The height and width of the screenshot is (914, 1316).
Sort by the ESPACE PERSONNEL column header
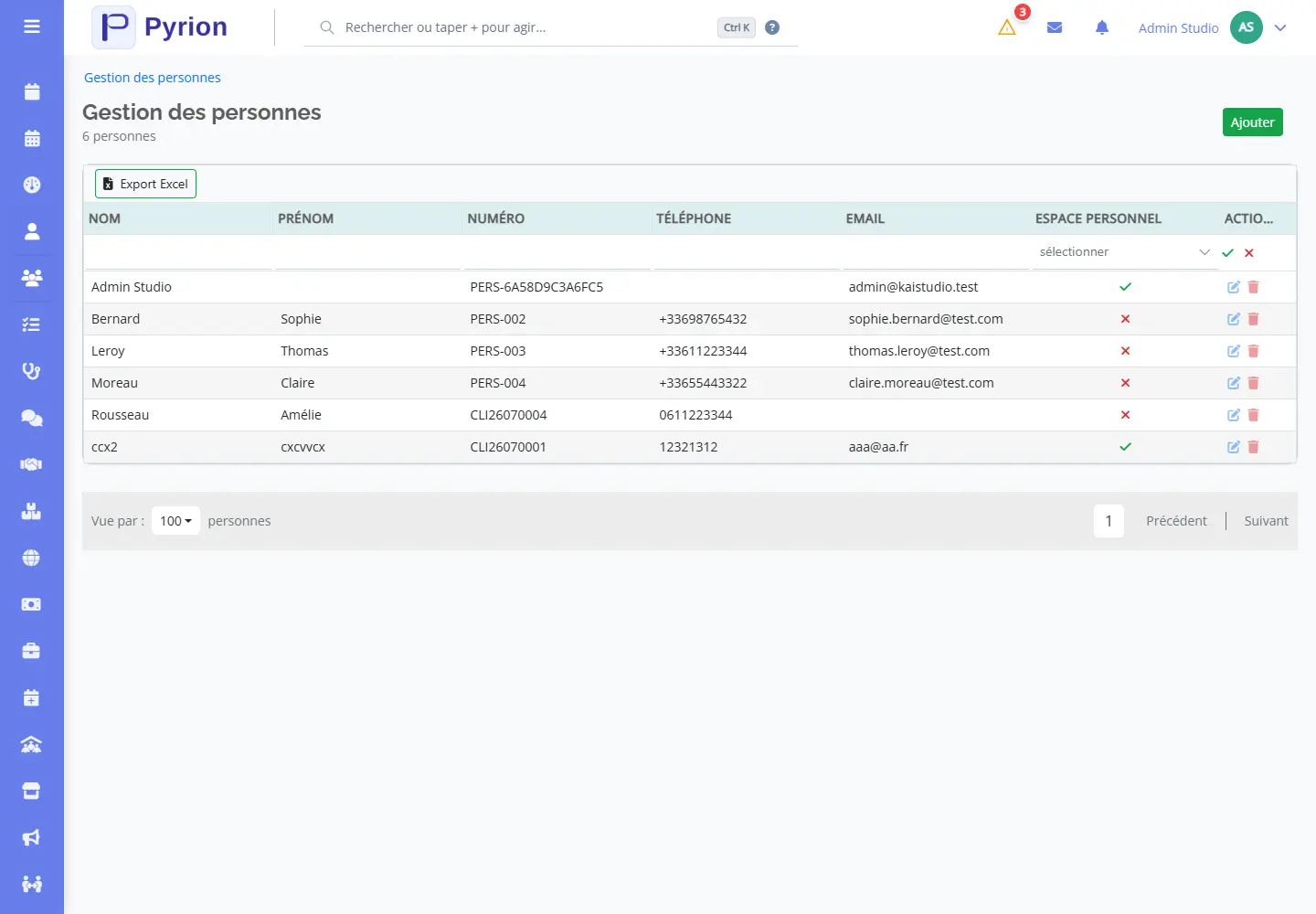click(x=1098, y=218)
